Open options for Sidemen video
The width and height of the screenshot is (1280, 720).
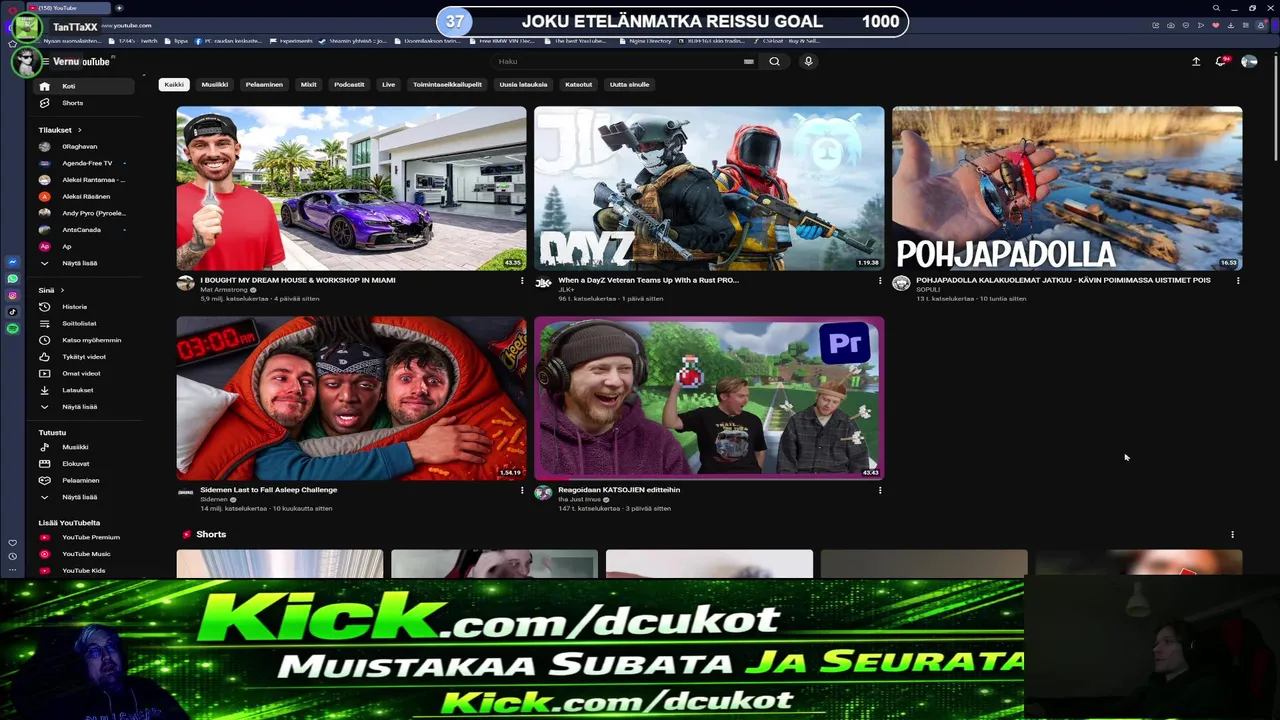click(521, 490)
